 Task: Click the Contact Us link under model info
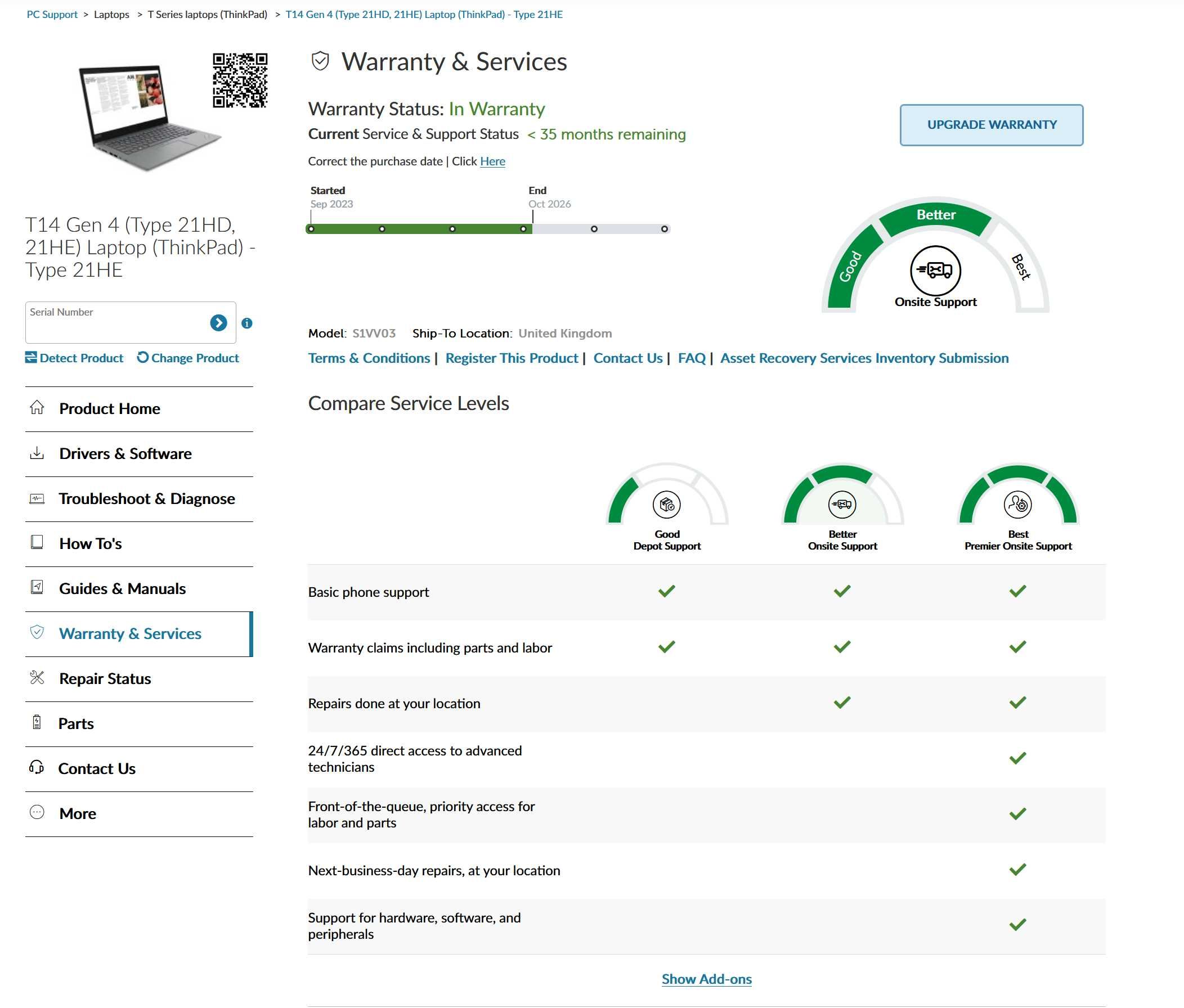pyautogui.click(x=628, y=358)
